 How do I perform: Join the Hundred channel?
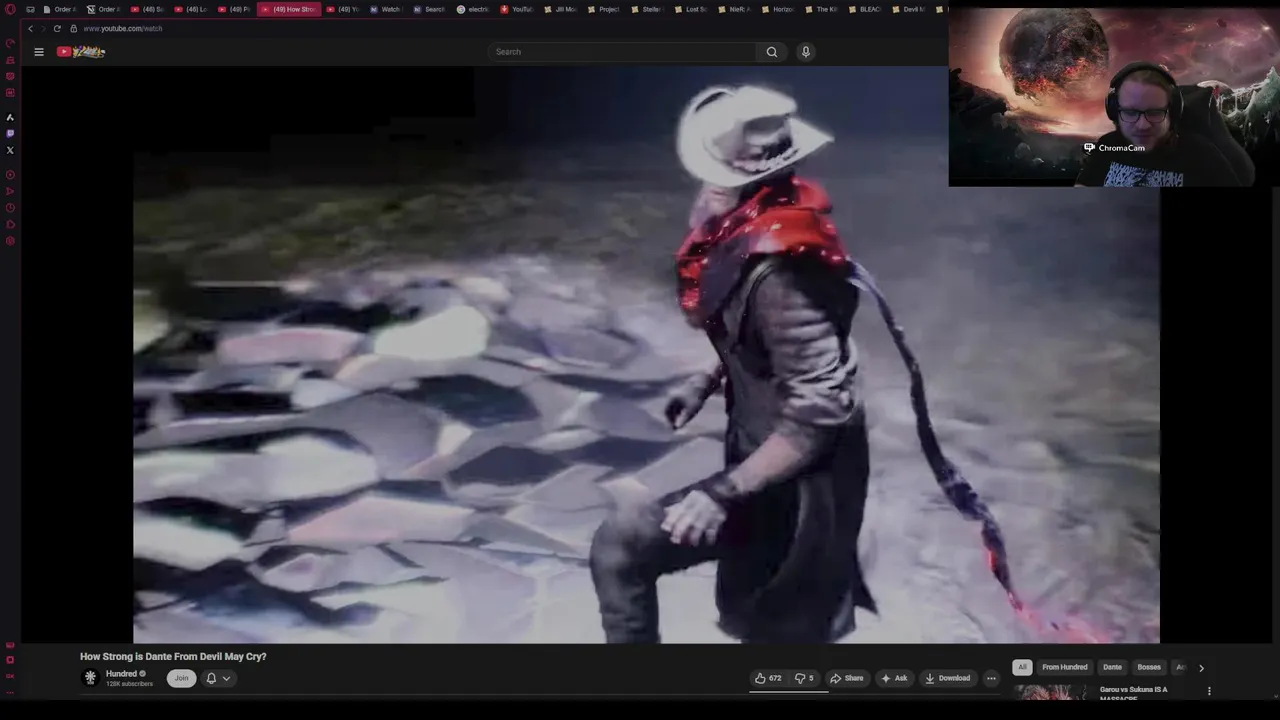[181, 678]
